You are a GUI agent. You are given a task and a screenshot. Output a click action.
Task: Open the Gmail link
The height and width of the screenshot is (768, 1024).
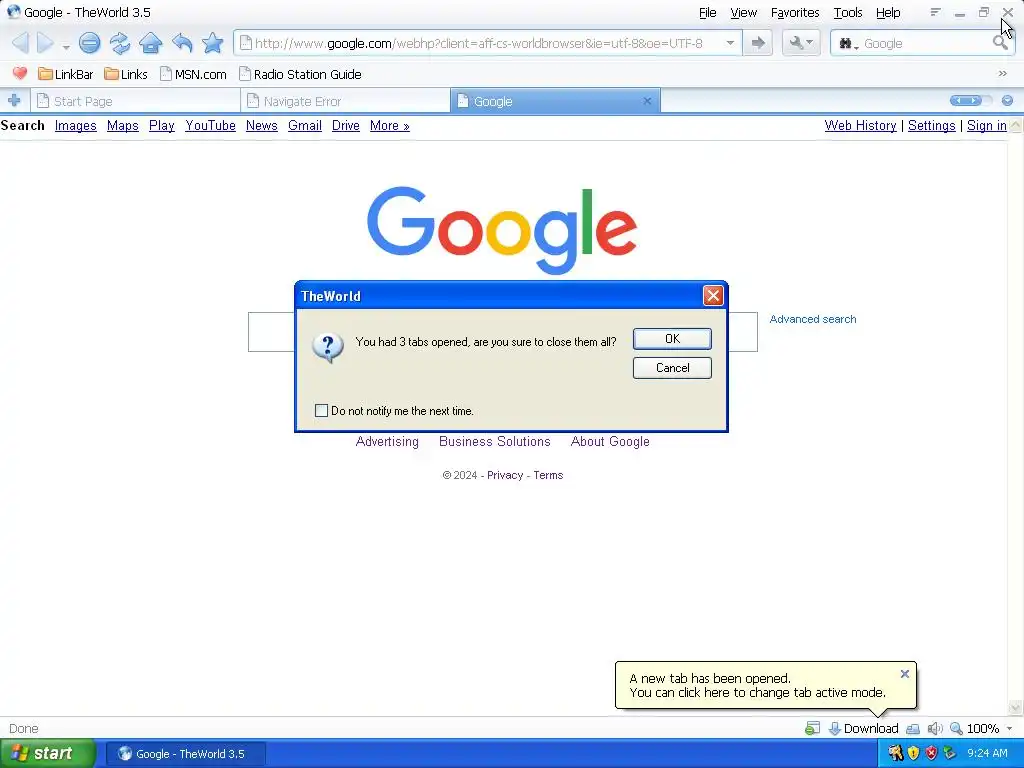click(305, 125)
